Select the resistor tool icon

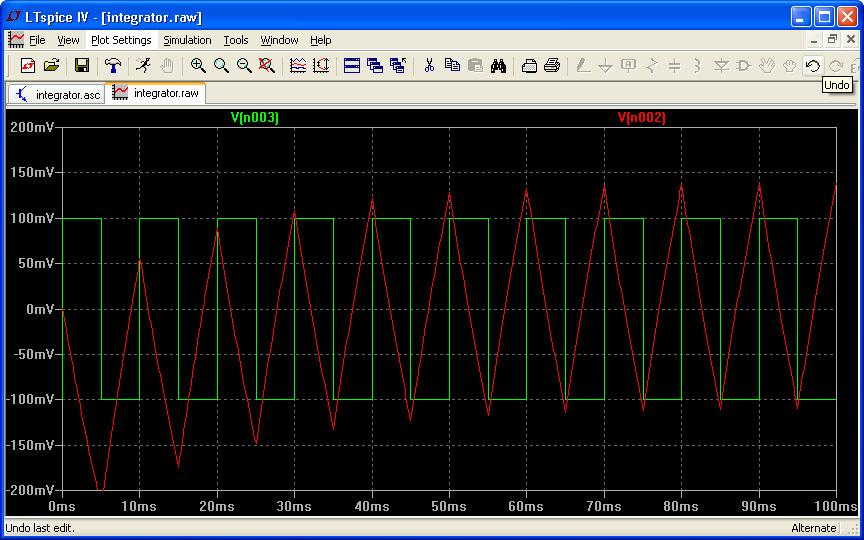pos(652,66)
